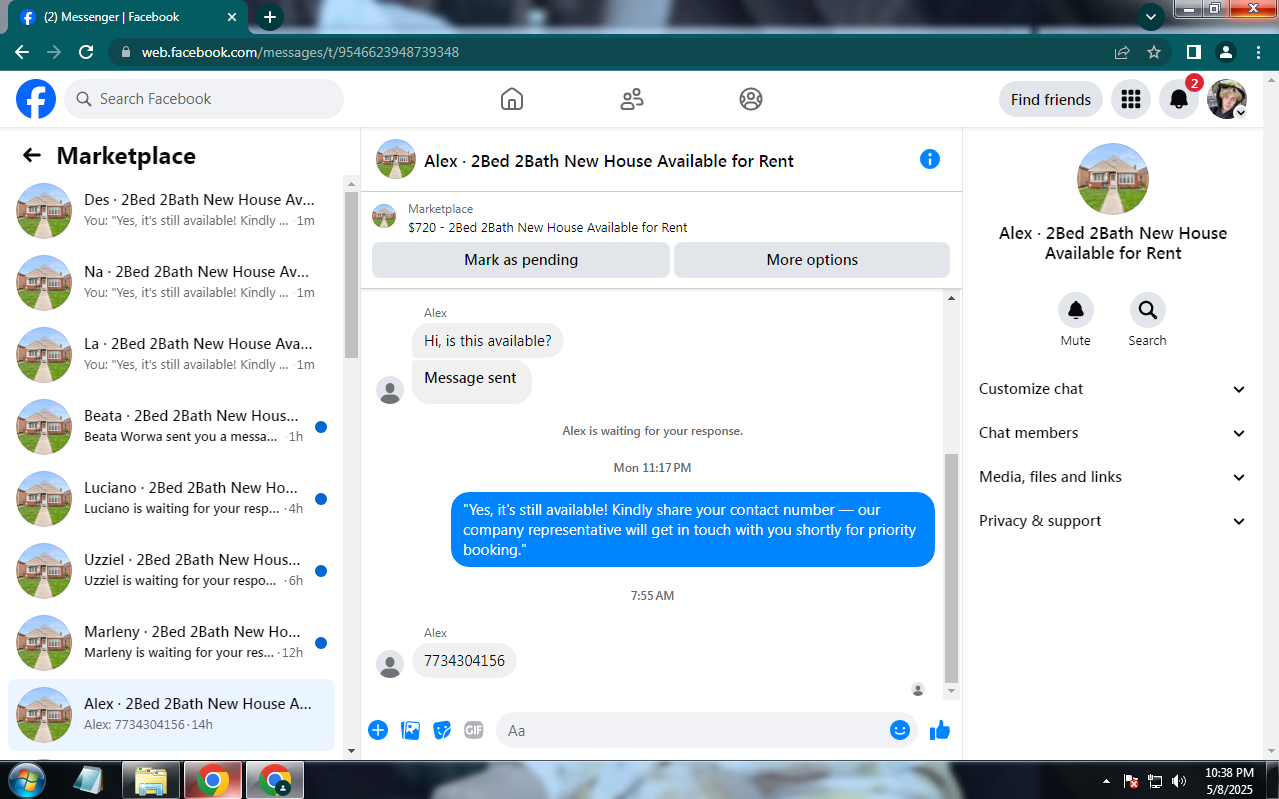The width and height of the screenshot is (1279, 799).
Task: Open a new Chrome tab
Action: [x=269, y=17]
